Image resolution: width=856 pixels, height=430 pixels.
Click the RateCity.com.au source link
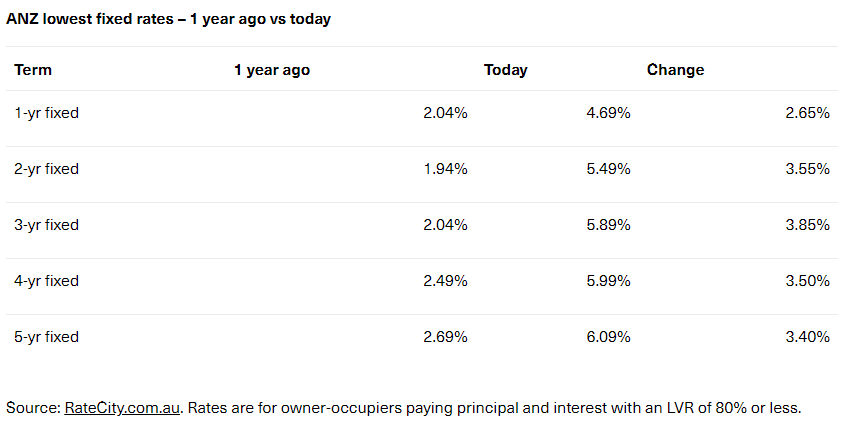click(x=123, y=408)
